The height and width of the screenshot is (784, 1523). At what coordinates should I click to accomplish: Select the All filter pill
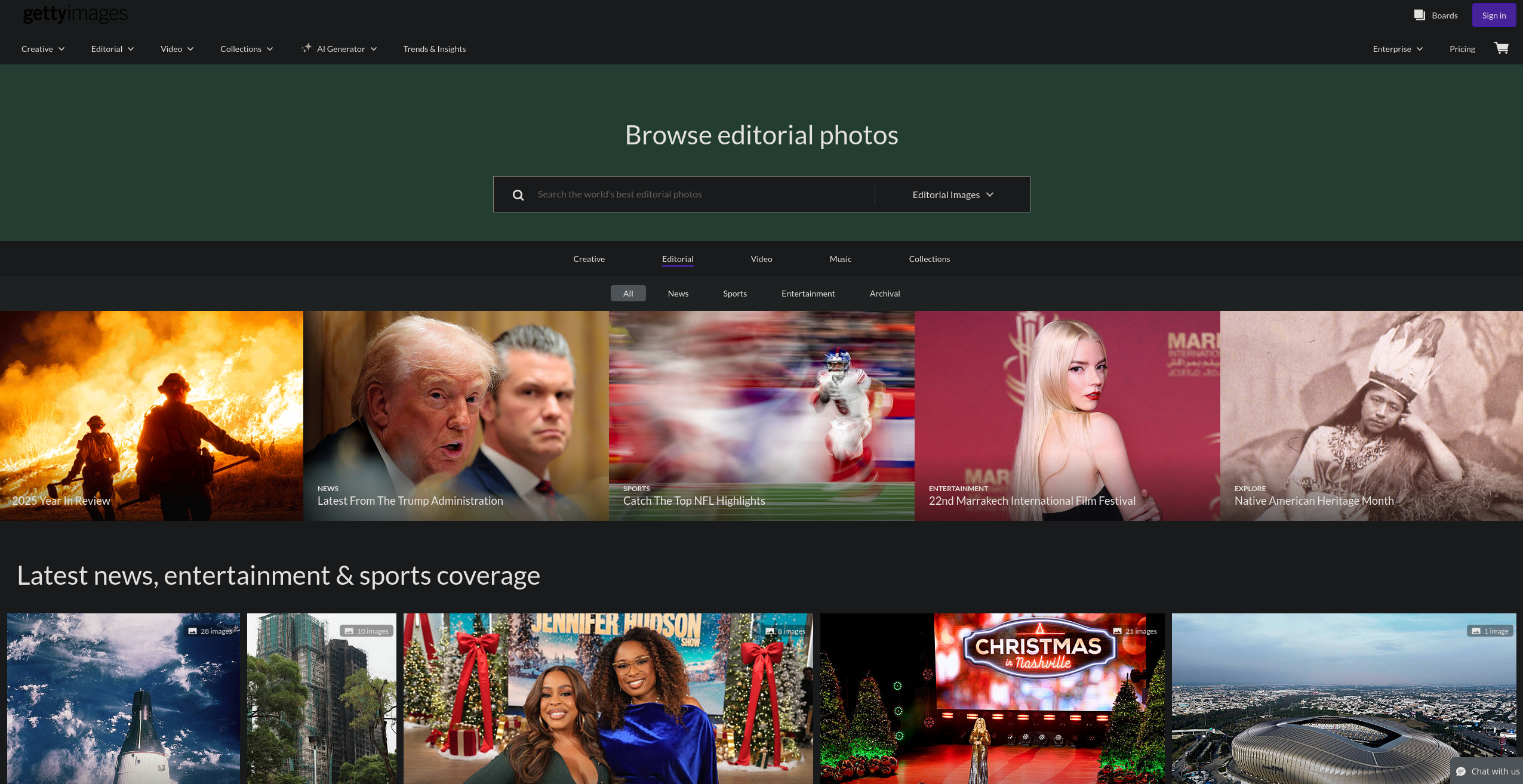pos(627,294)
